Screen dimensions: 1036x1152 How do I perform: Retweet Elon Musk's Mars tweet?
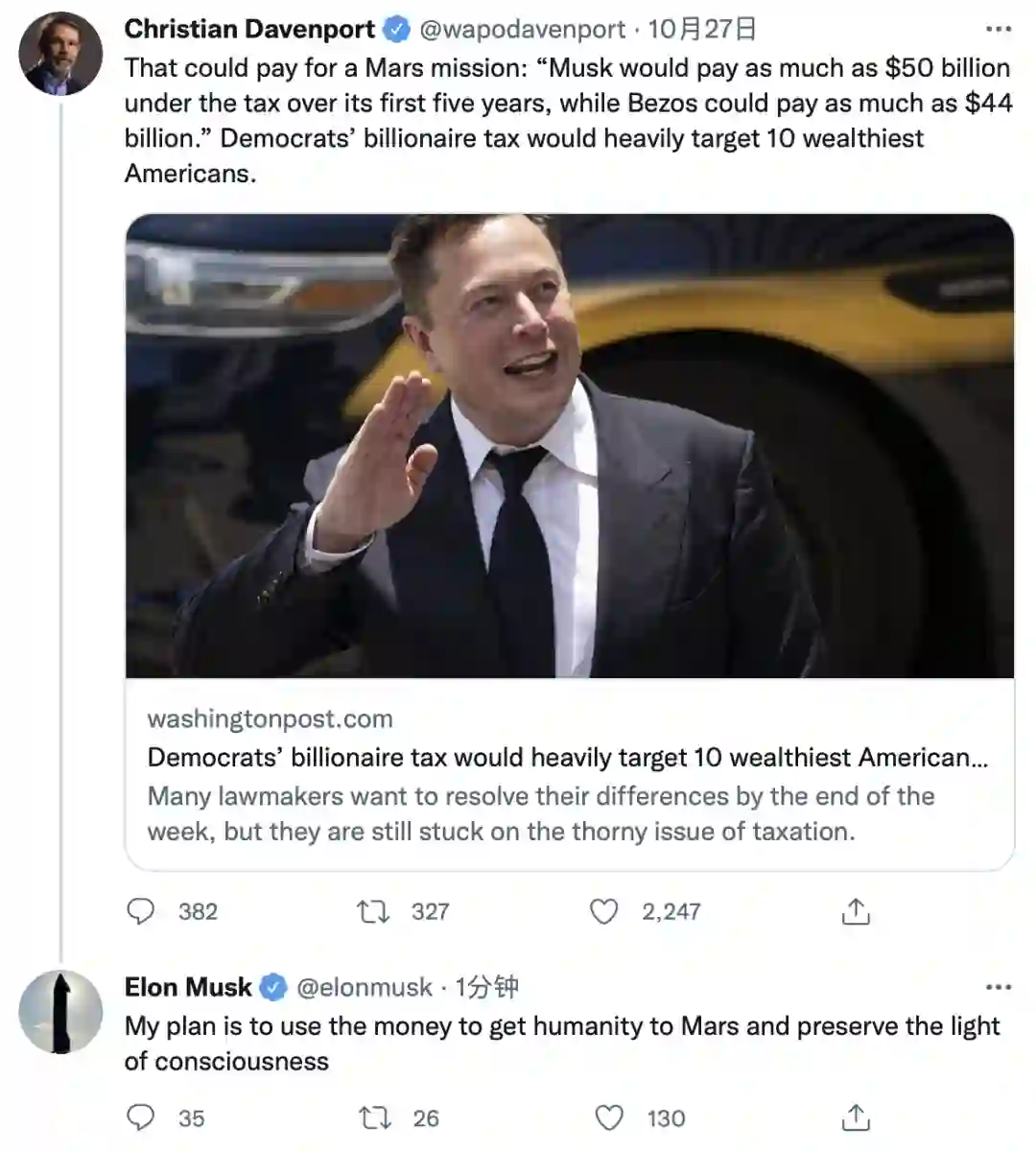click(x=374, y=1117)
